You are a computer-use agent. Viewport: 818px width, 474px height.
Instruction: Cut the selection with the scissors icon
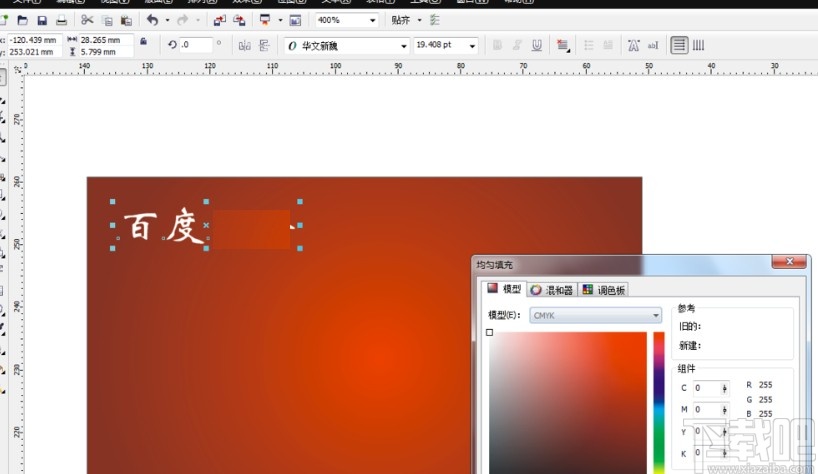[x=87, y=20]
